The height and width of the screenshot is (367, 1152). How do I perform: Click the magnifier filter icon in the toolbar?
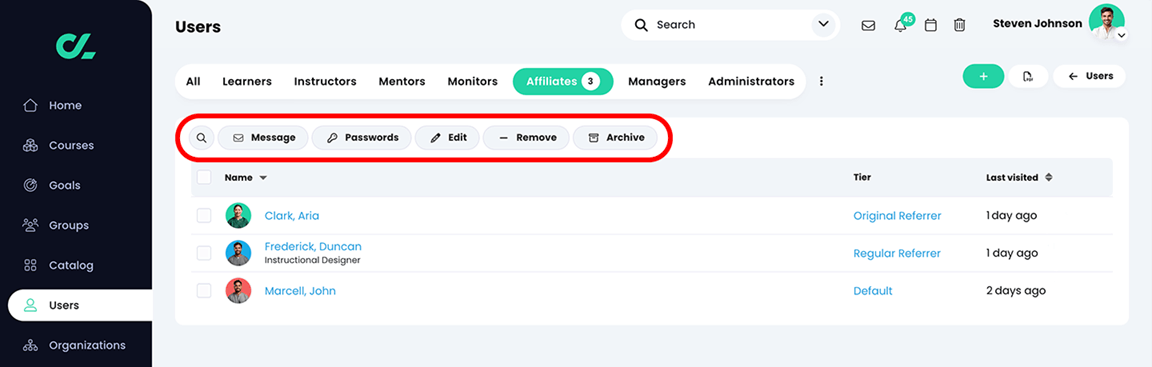tap(201, 137)
